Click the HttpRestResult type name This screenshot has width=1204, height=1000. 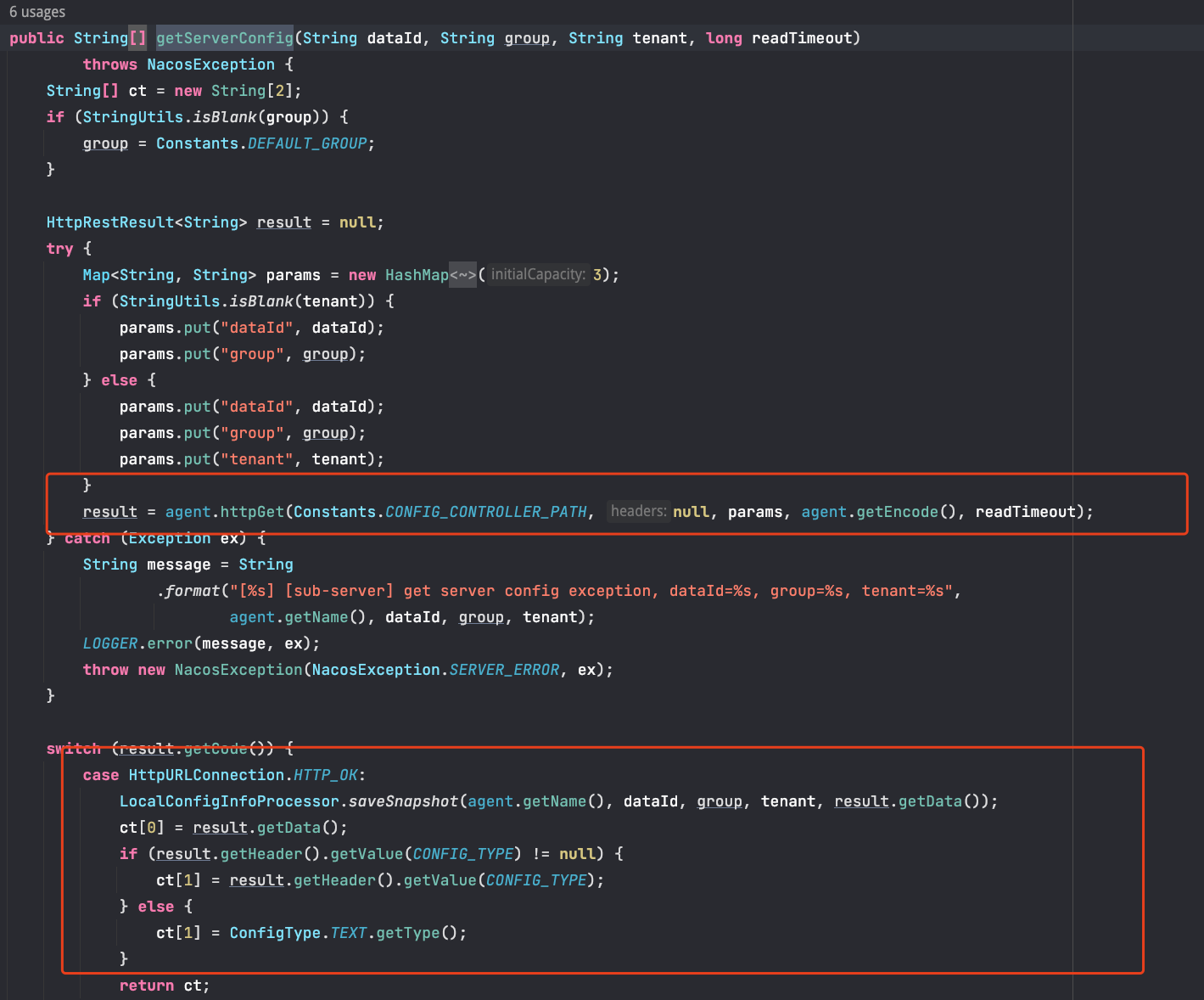click(110, 222)
